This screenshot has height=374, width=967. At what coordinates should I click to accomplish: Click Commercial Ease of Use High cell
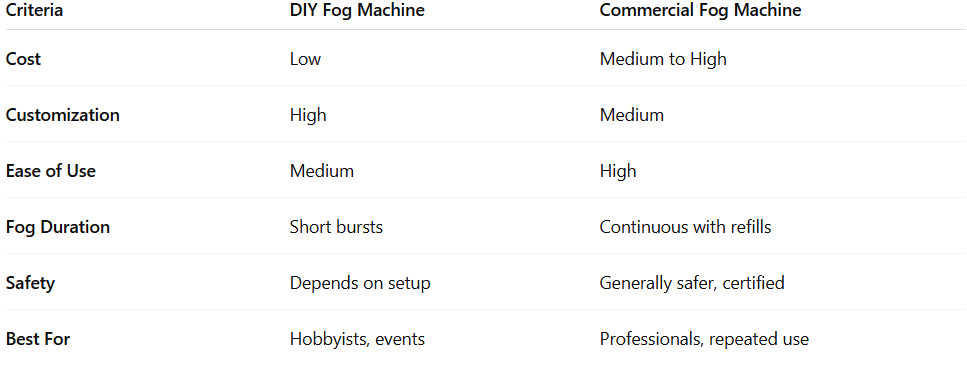617,171
